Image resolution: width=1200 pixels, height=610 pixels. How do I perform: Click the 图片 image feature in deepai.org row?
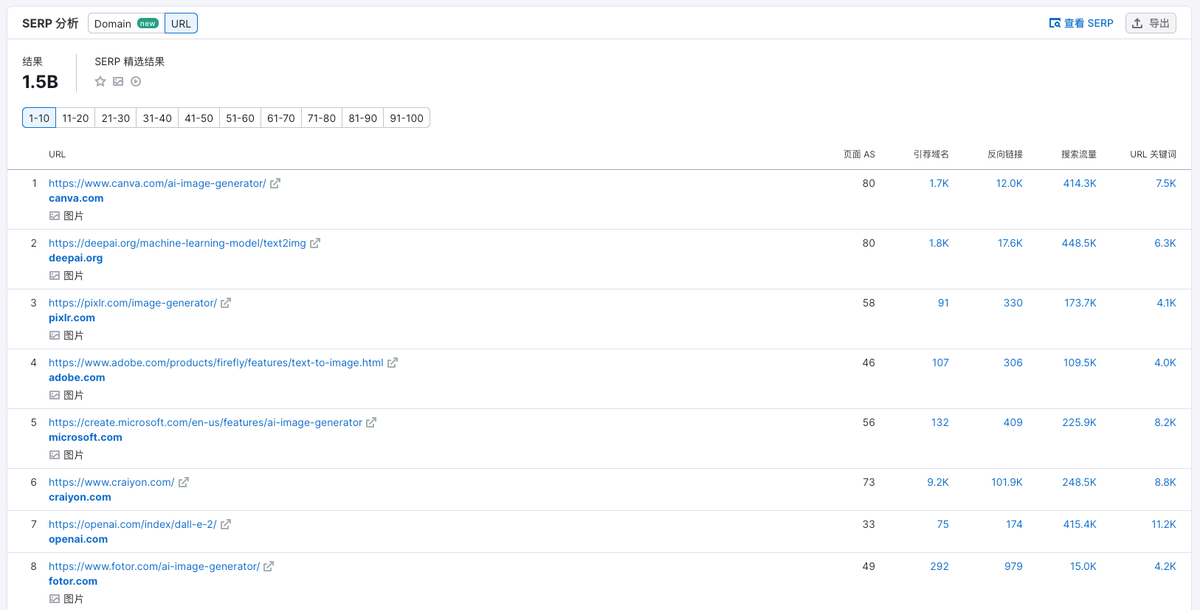pos(66,275)
